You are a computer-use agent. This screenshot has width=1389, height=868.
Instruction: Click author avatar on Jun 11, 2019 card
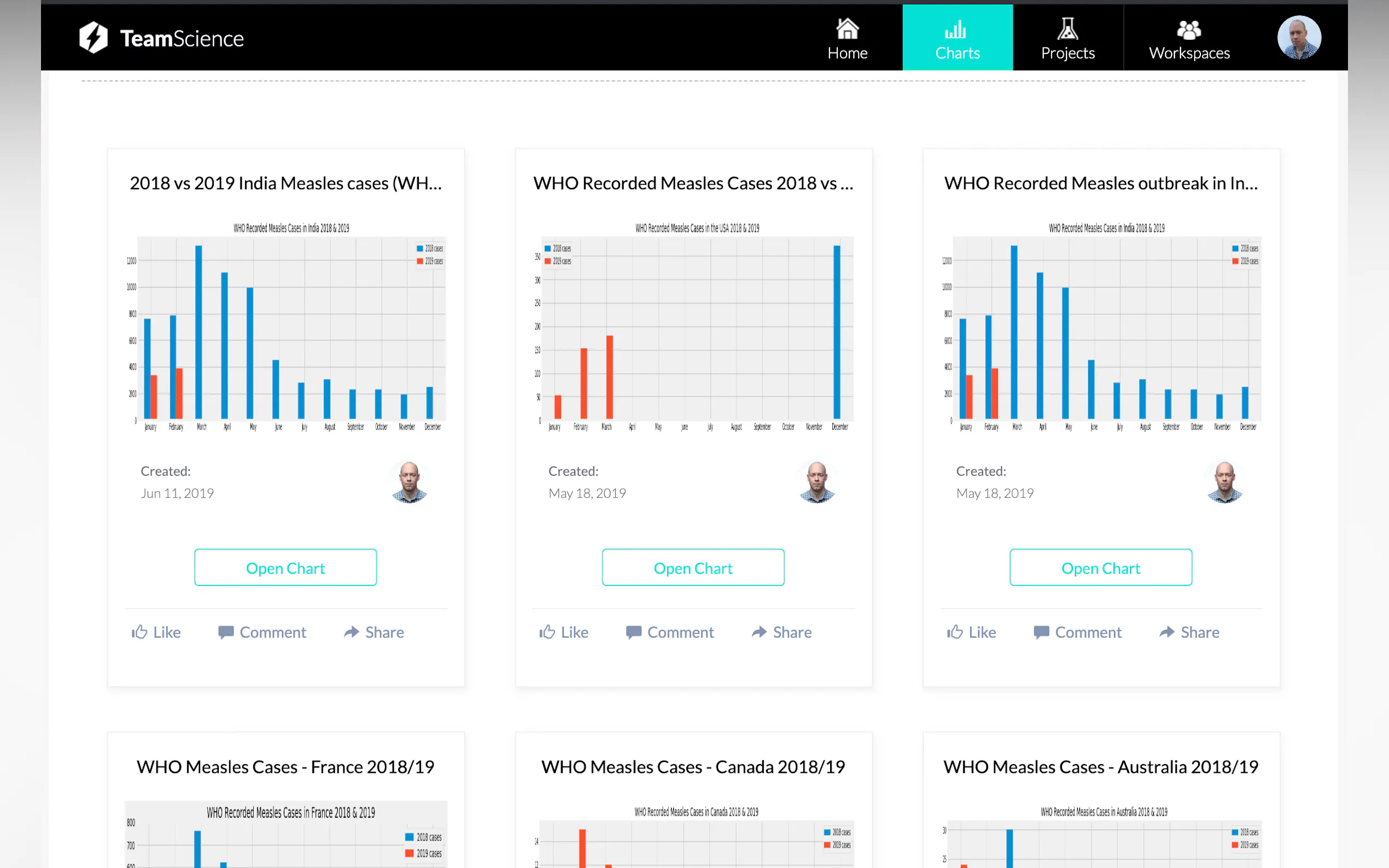[410, 482]
